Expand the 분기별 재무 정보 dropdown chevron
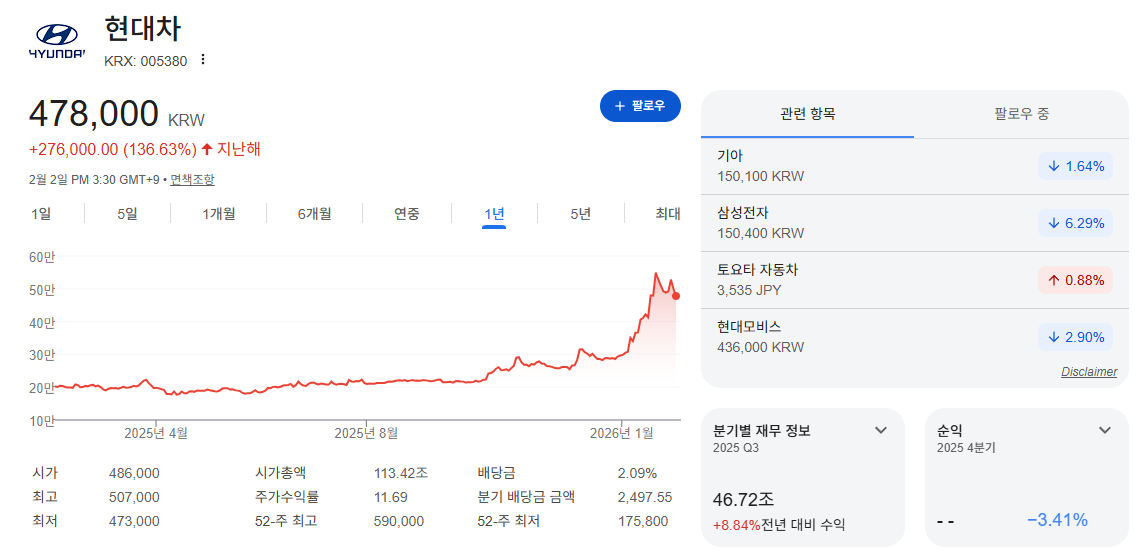Screen dimensions: 1148x560 (881, 430)
